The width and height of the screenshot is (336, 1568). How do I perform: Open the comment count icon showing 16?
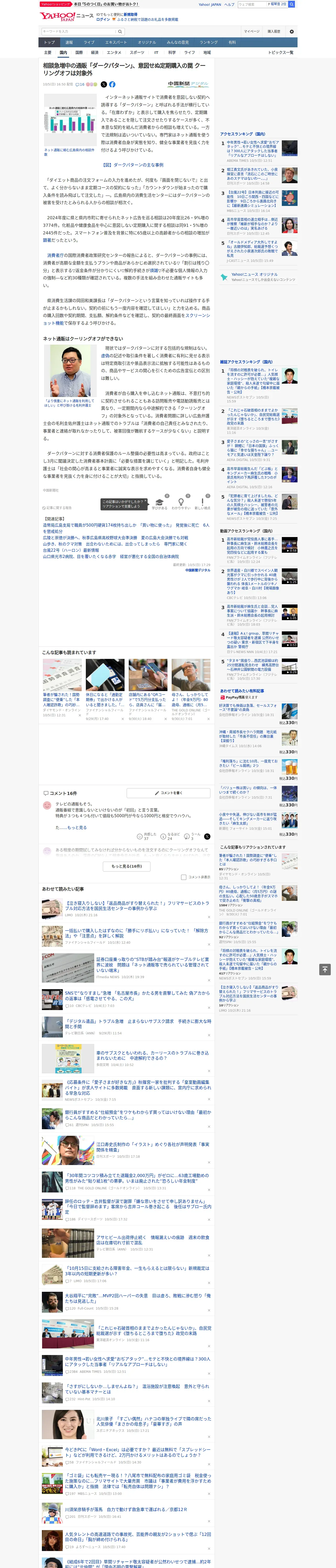click(80, 85)
